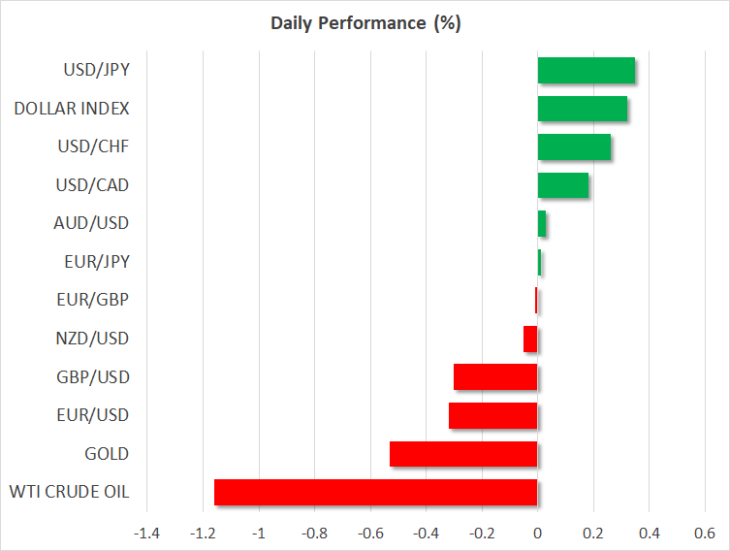Select the green USD/JPY bar
The image size is (730, 551).
click(x=586, y=70)
